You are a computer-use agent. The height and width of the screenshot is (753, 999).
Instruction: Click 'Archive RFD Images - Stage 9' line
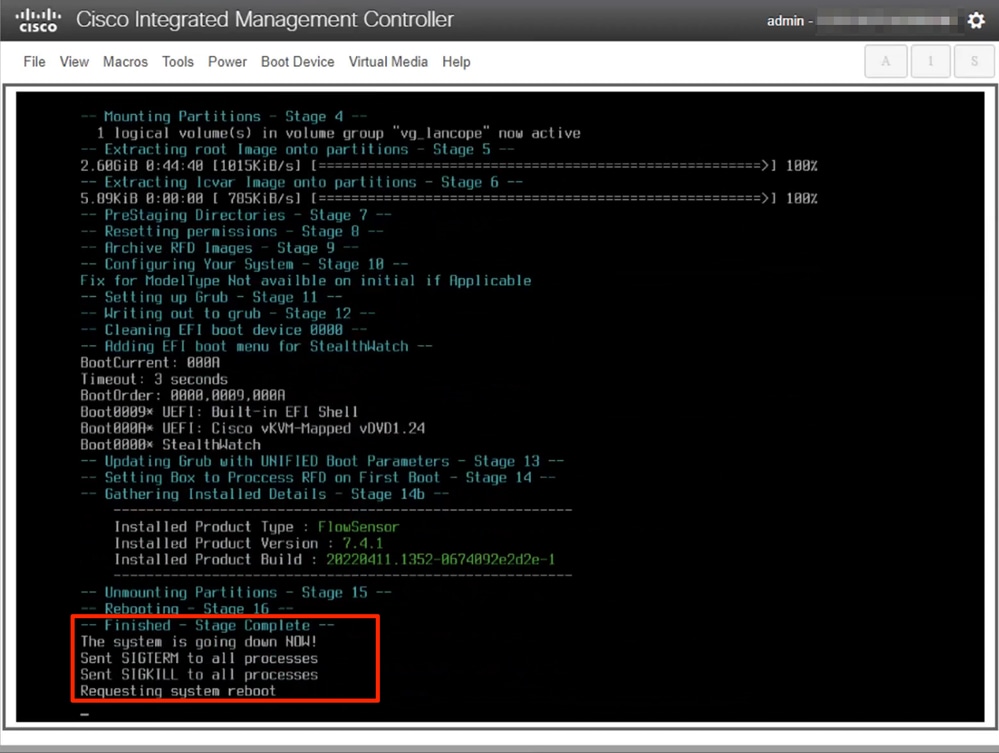pos(220,248)
